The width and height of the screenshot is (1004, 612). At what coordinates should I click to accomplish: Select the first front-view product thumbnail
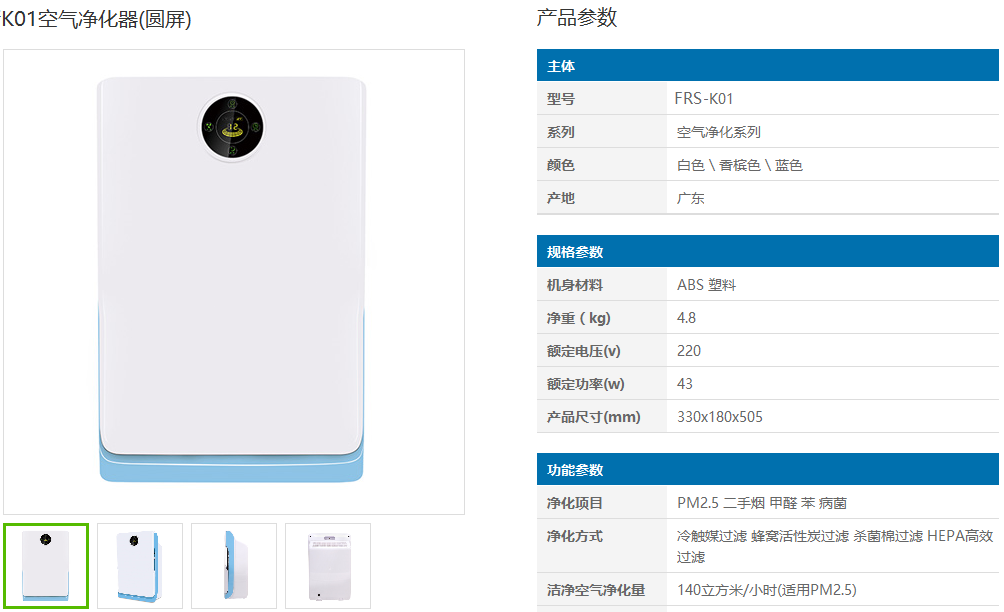coord(46,566)
